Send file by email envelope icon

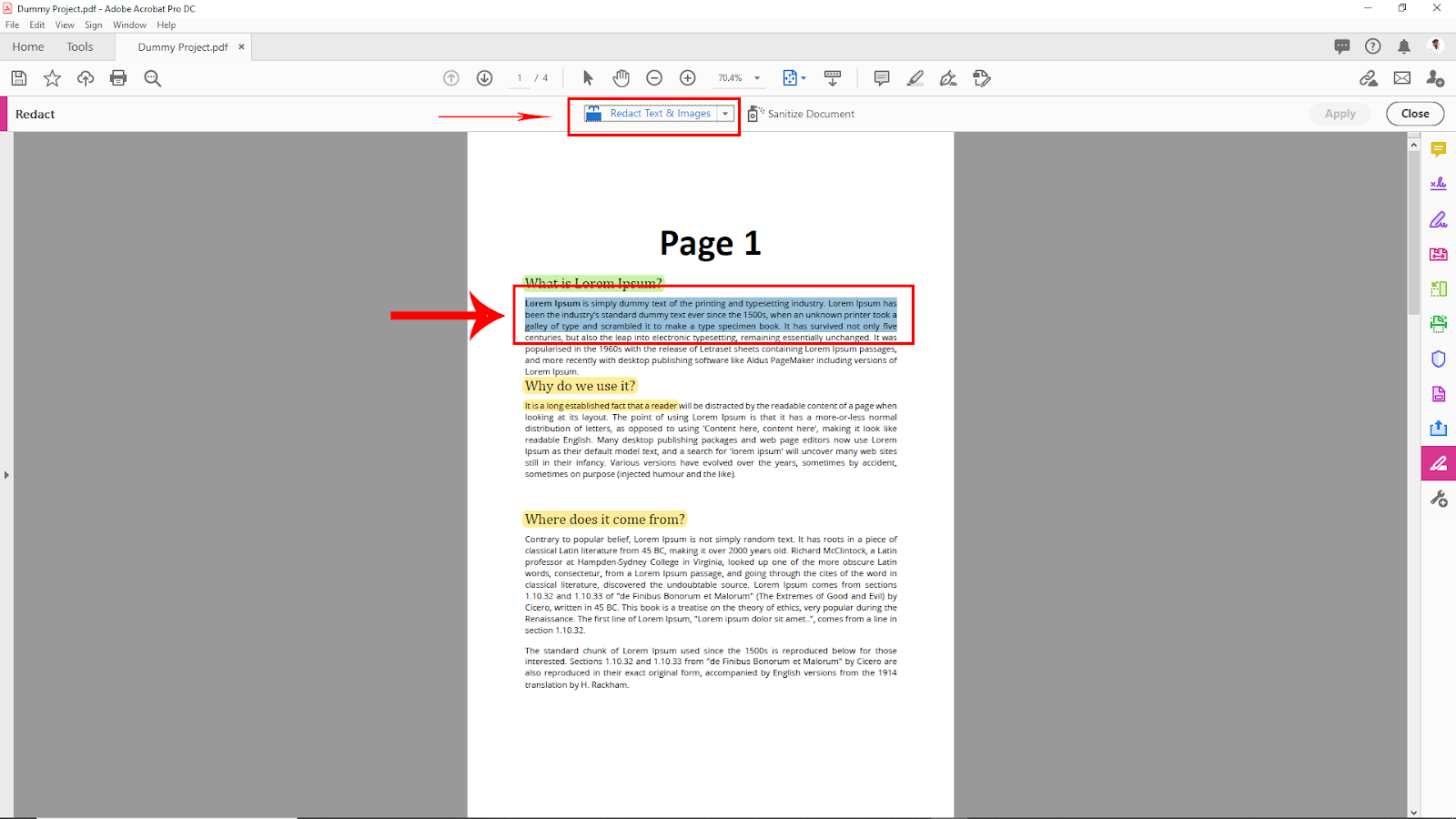click(x=1402, y=78)
